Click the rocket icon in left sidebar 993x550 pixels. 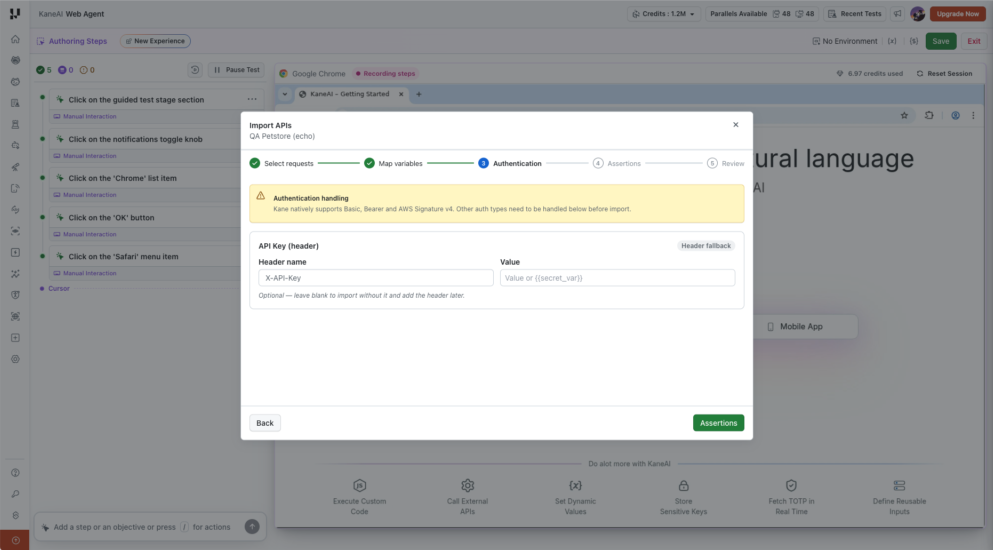pyautogui.click(x=15, y=167)
